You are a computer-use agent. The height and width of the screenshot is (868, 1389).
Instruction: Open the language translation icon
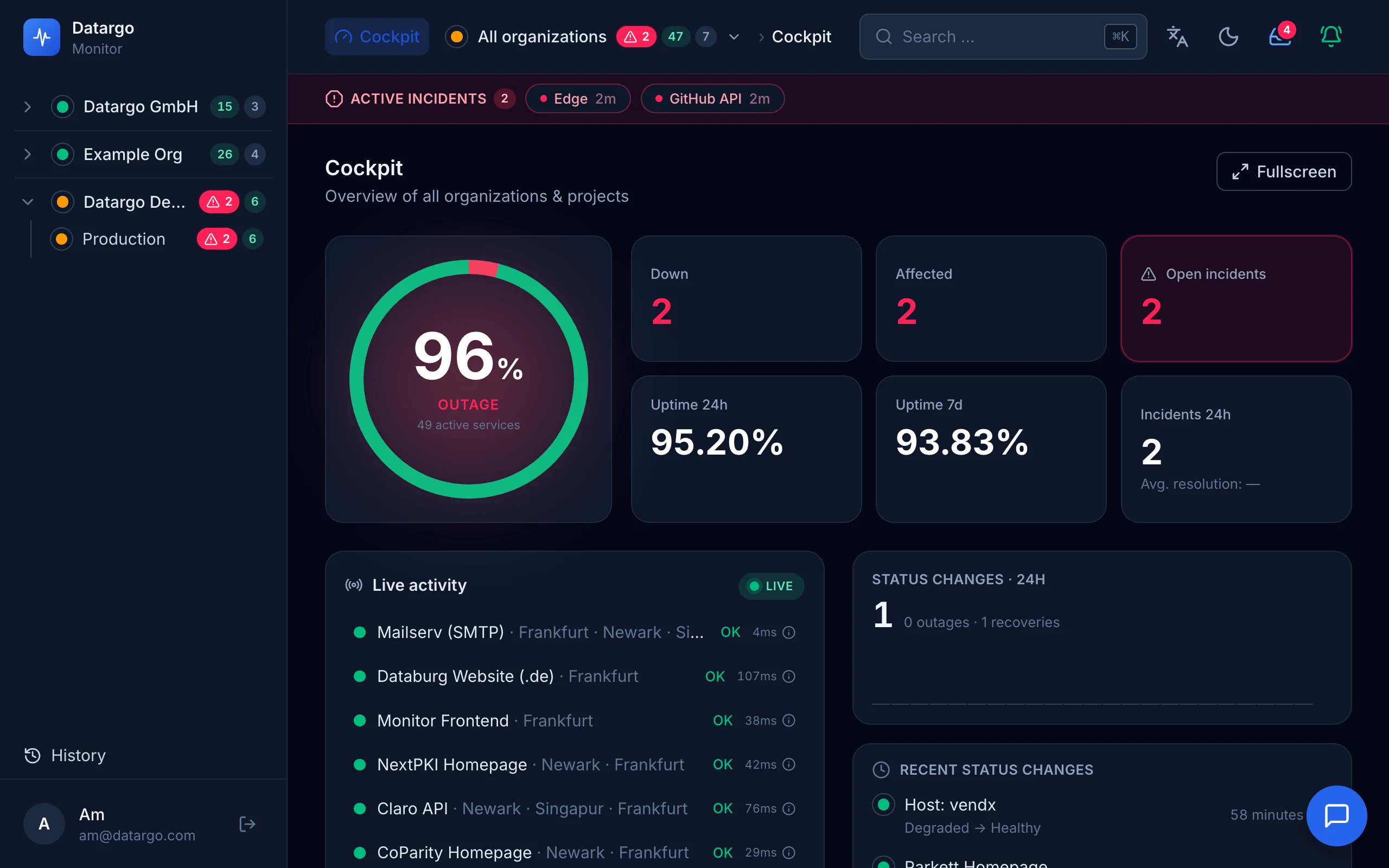point(1177,37)
